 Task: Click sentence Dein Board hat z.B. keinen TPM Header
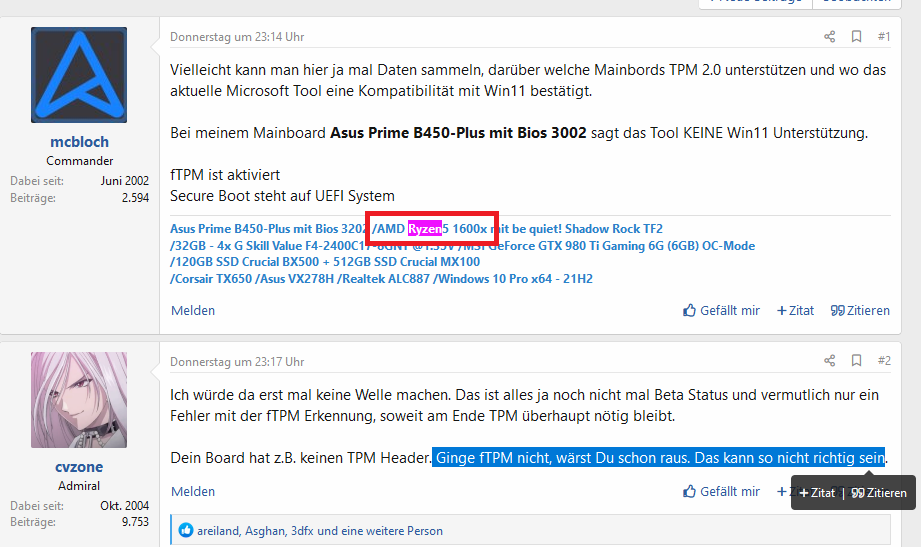301,458
